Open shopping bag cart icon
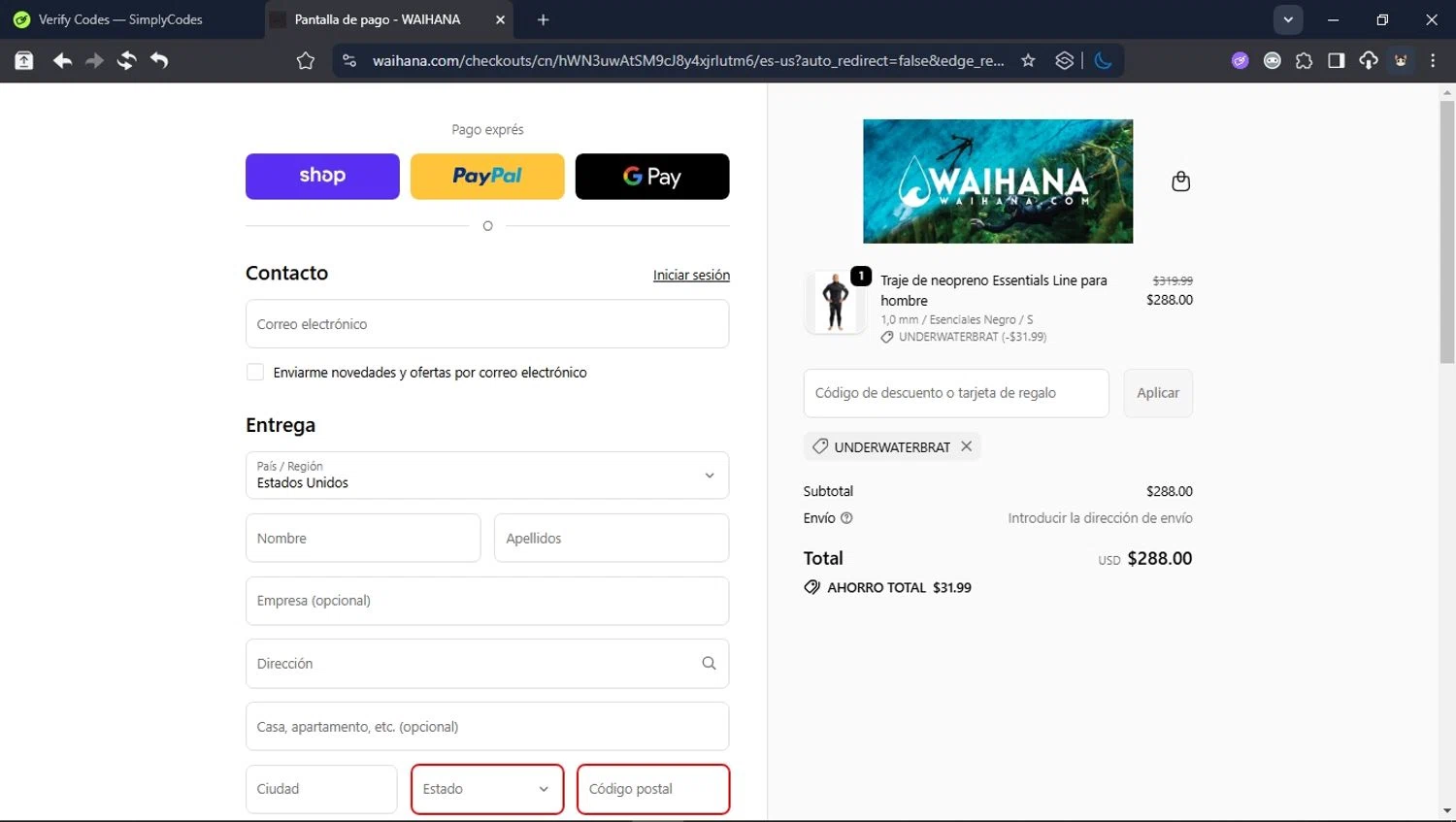Viewport: 1456px width, 822px height. [x=1180, y=181]
